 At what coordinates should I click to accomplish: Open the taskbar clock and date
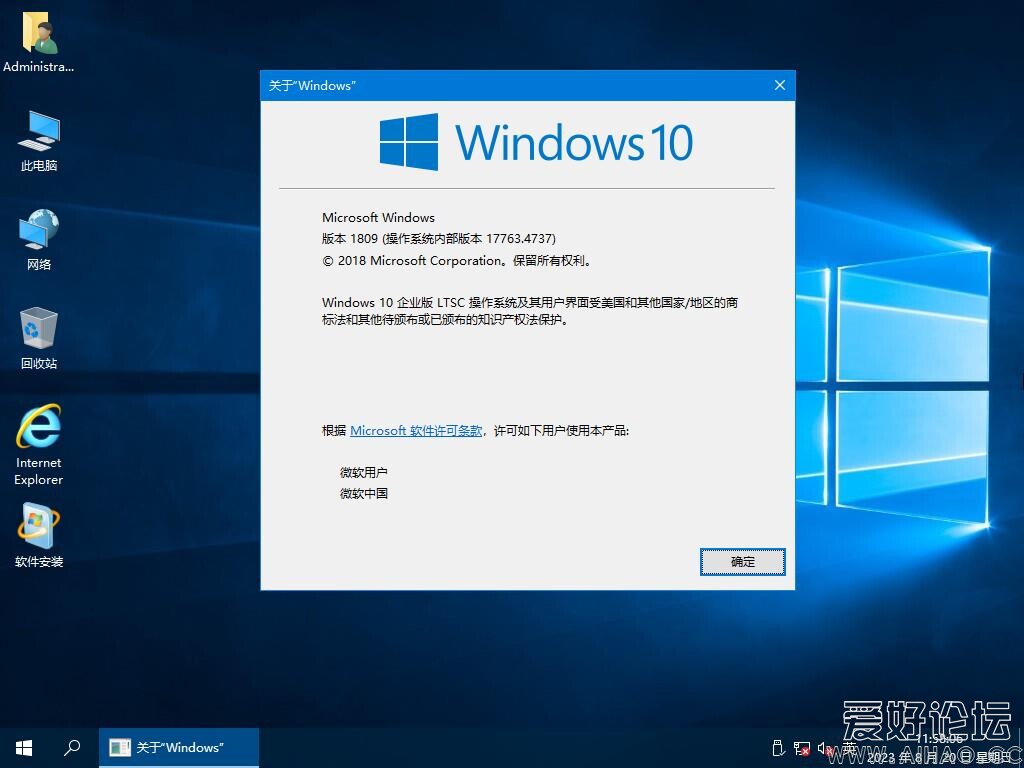(x=942, y=748)
